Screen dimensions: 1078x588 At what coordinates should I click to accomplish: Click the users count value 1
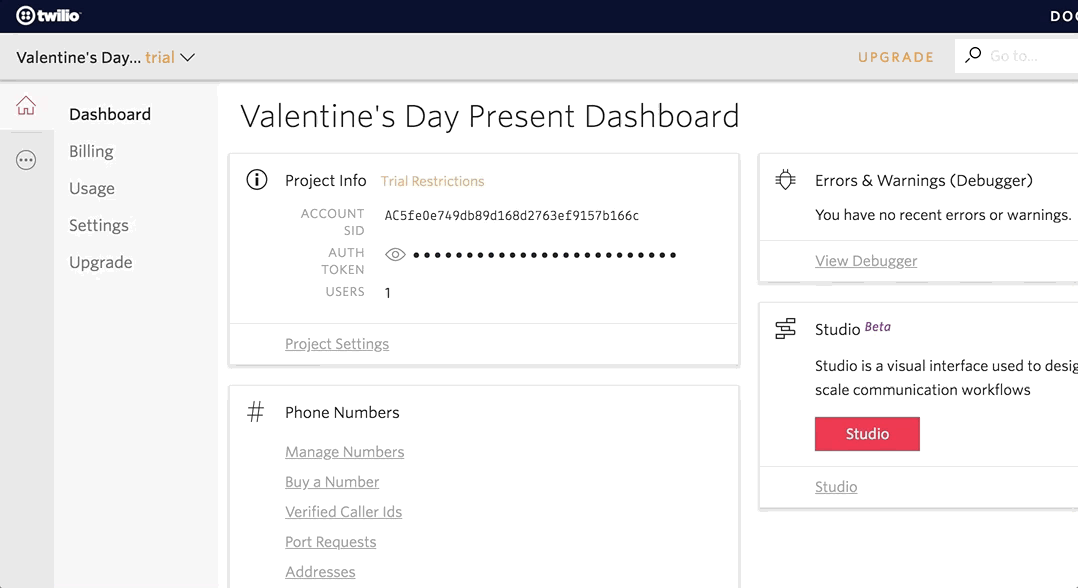(x=388, y=293)
